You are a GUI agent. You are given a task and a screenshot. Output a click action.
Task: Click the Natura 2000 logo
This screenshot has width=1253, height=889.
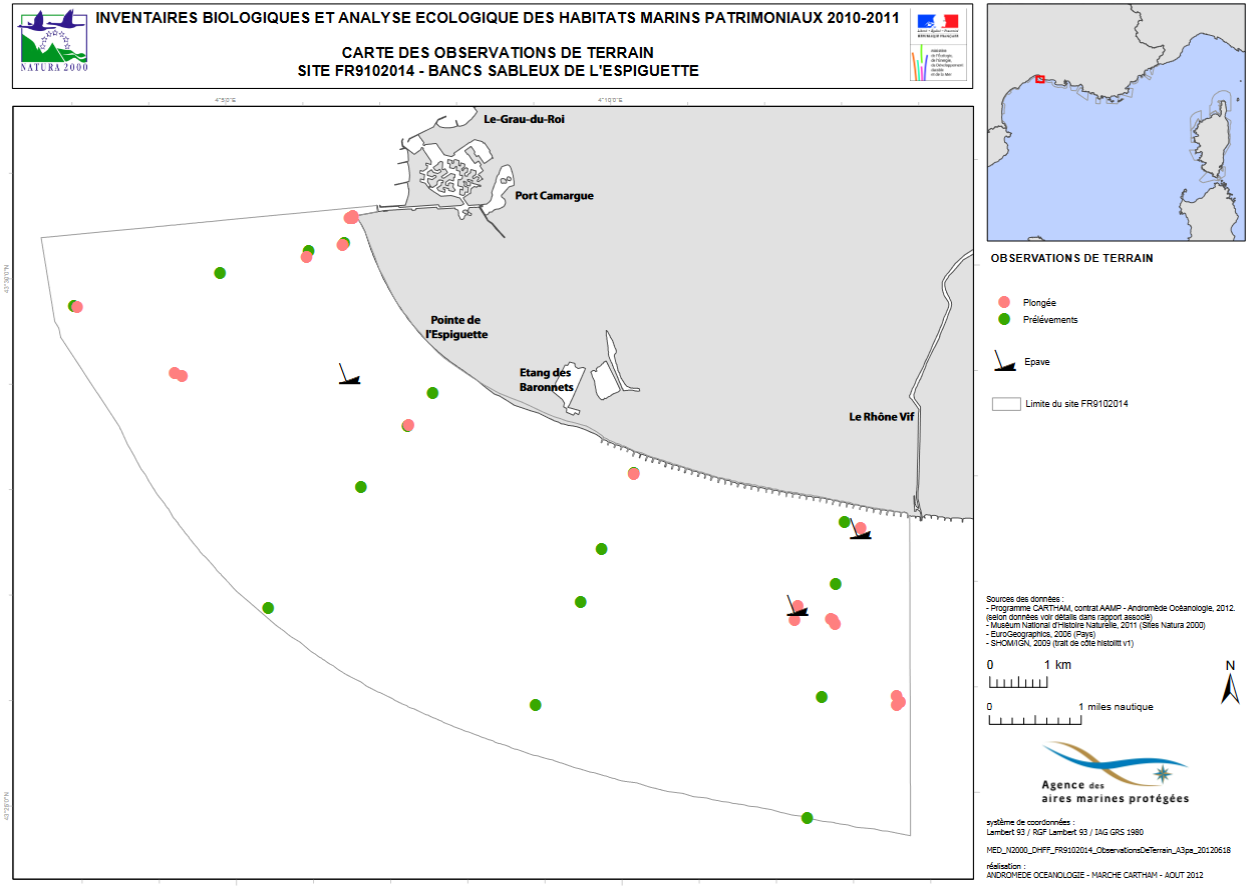coord(54,42)
